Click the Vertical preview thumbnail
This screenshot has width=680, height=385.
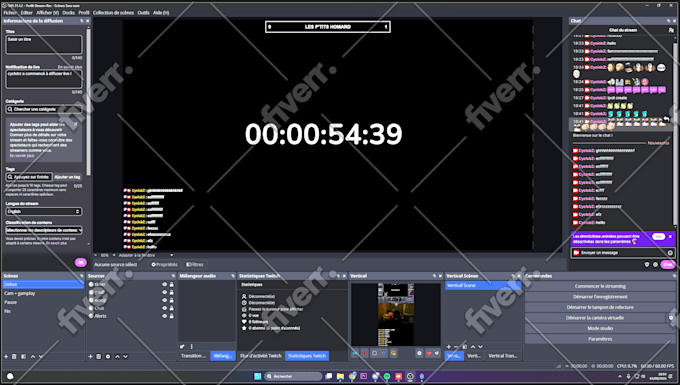tap(396, 315)
